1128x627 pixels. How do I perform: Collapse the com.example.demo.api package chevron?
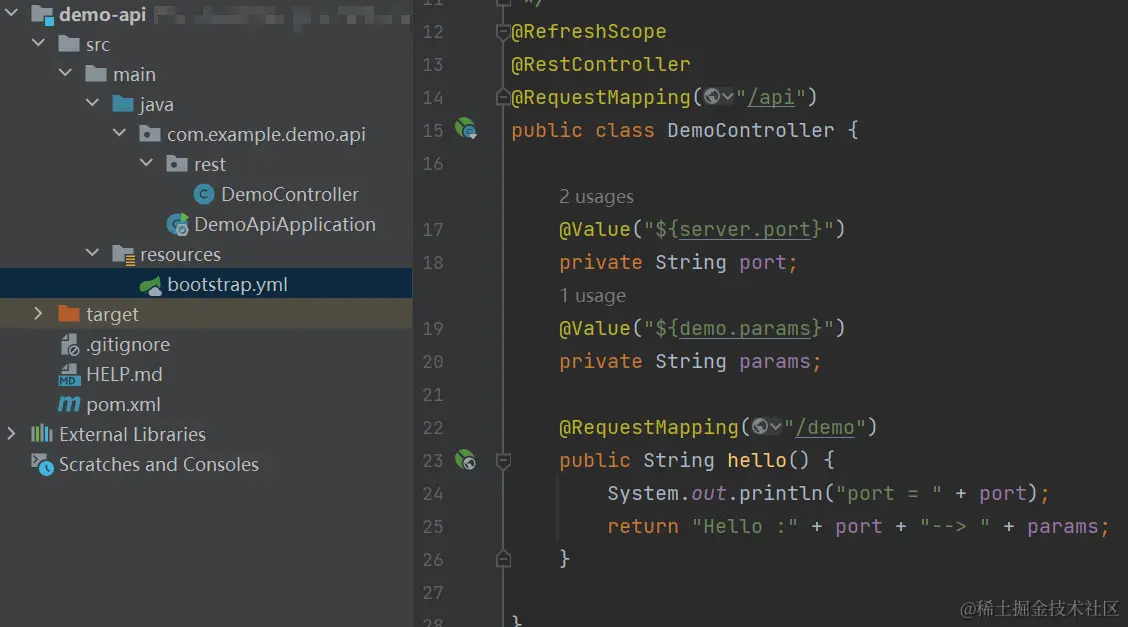[x=119, y=133]
